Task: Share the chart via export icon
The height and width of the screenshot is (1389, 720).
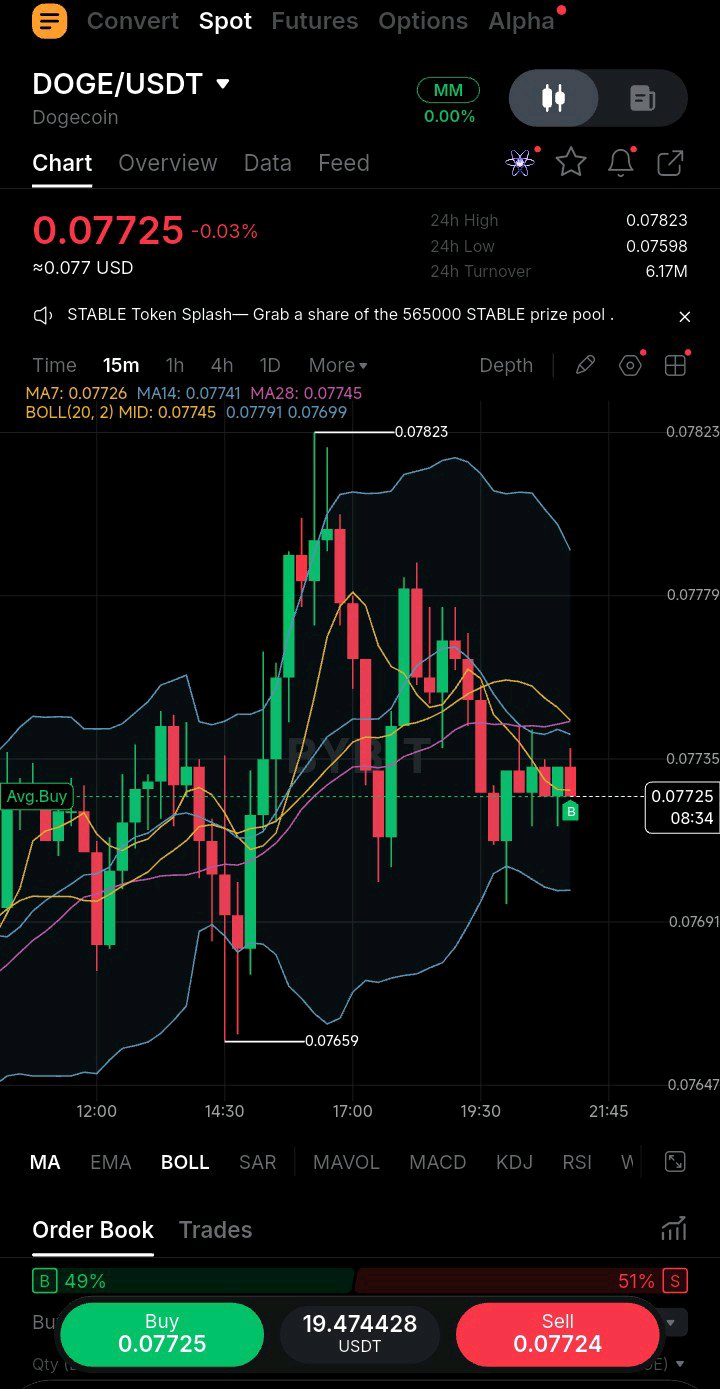Action: click(x=670, y=162)
